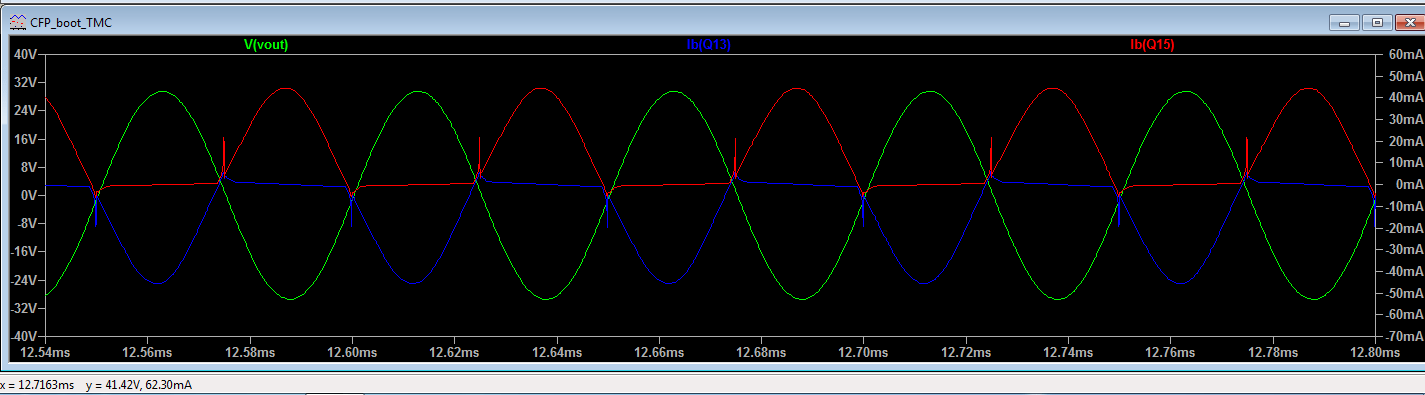Image resolution: width=1425 pixels, height=395 pixels.
Task: Click the 0V tick on voltage axis
Action: tap(28, 195)
